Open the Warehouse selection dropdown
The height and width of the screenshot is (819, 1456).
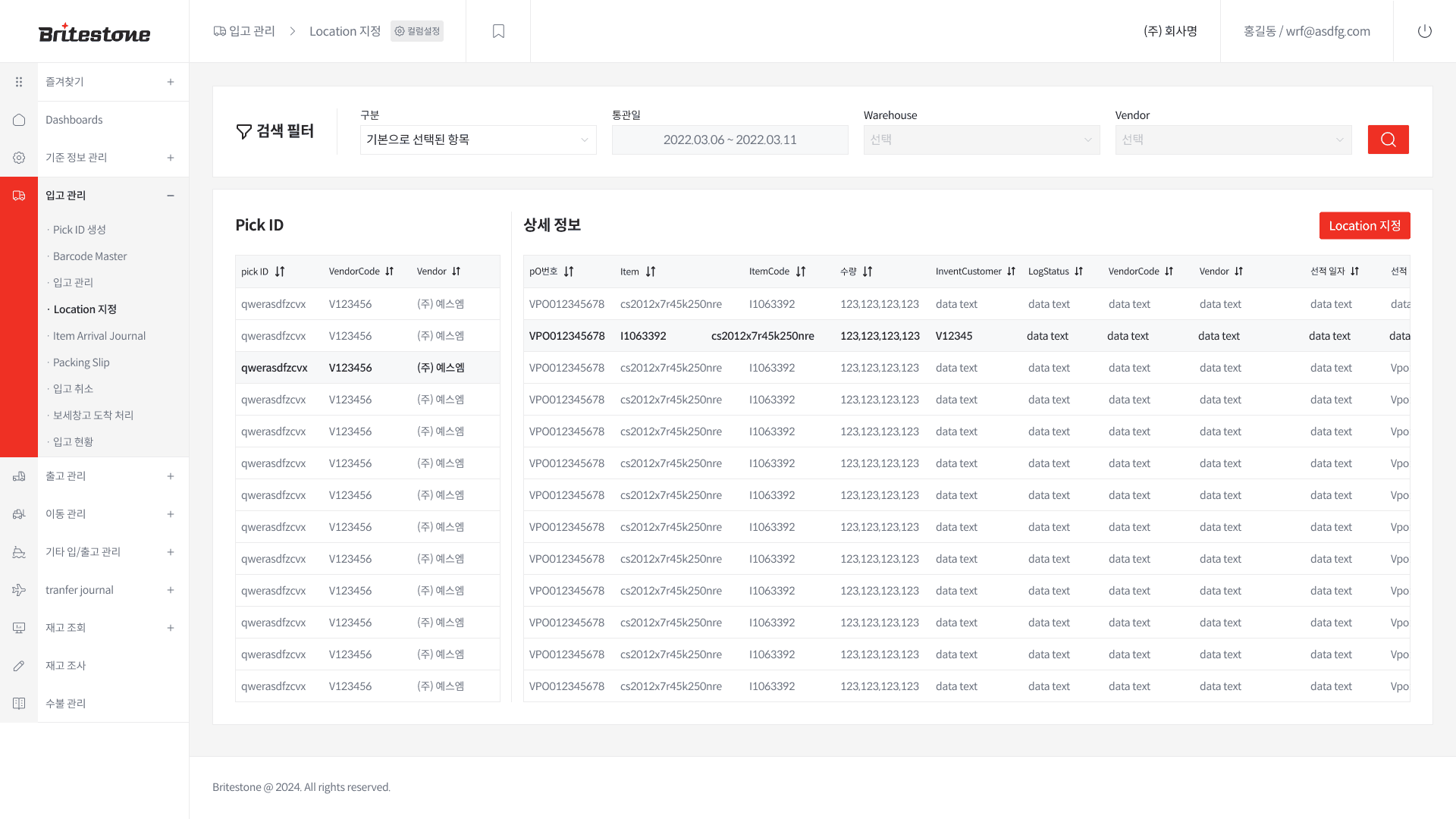click(981, 140)
